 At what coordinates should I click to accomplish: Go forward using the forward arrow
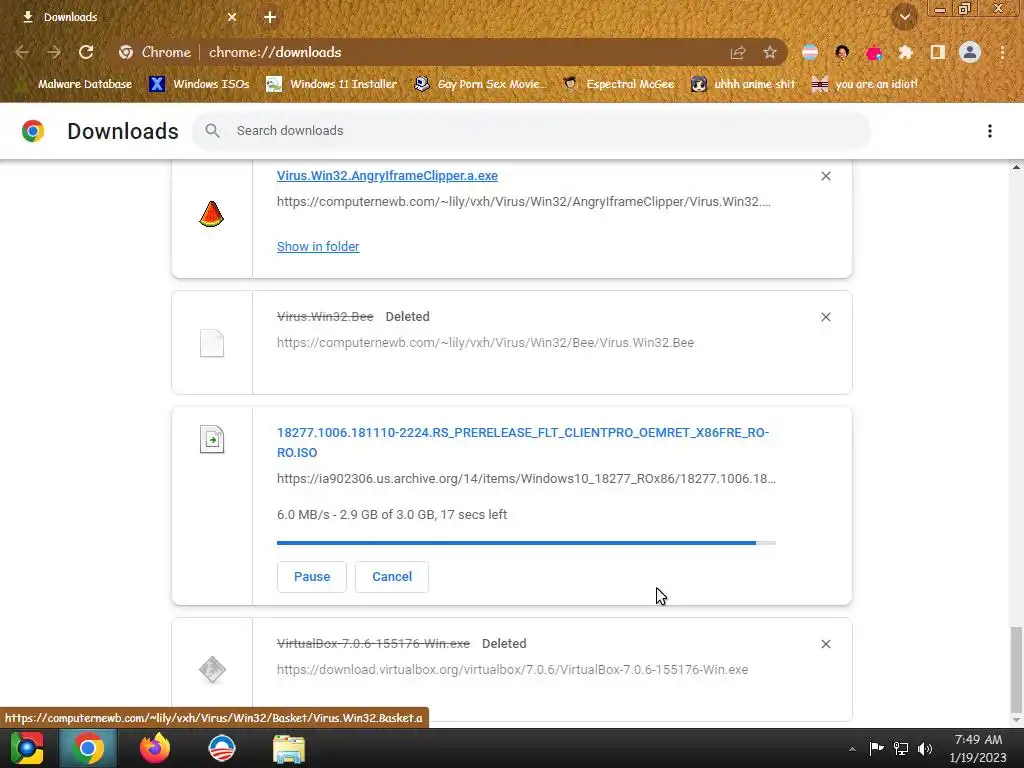(54, 52)
